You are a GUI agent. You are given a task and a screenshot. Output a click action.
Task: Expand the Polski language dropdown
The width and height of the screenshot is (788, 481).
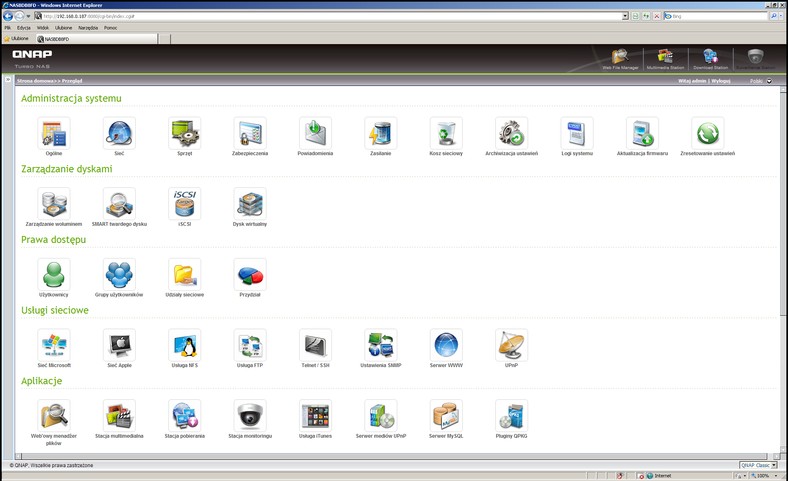(x=769, y=81)
